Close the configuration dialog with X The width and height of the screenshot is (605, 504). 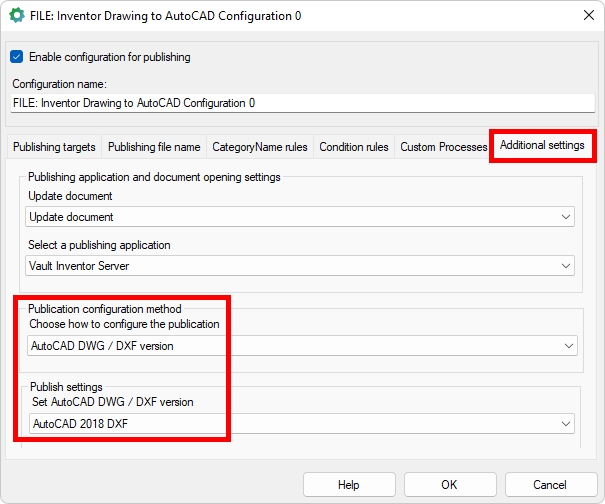pyautogui.click(x=585, y=16)
